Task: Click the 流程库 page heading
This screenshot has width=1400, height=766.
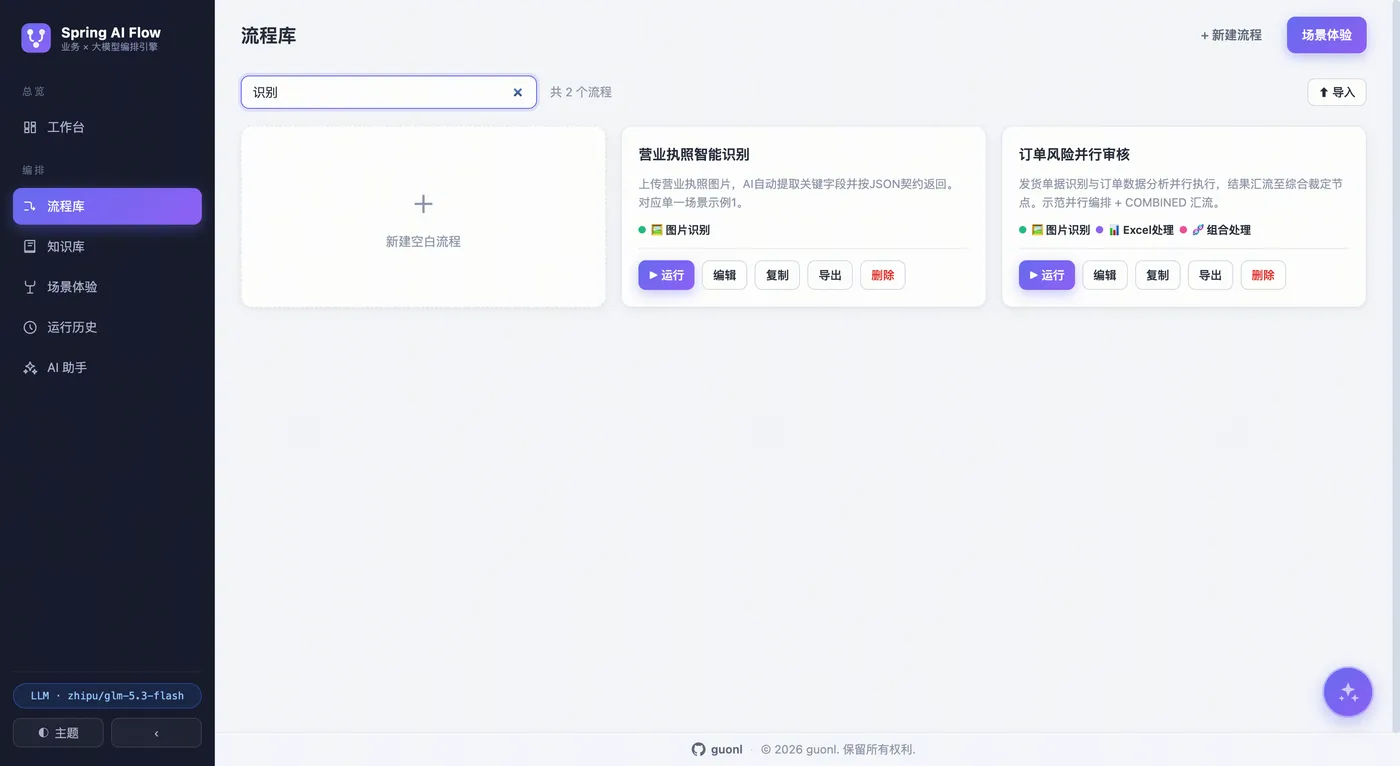Action: click(269, 36)
